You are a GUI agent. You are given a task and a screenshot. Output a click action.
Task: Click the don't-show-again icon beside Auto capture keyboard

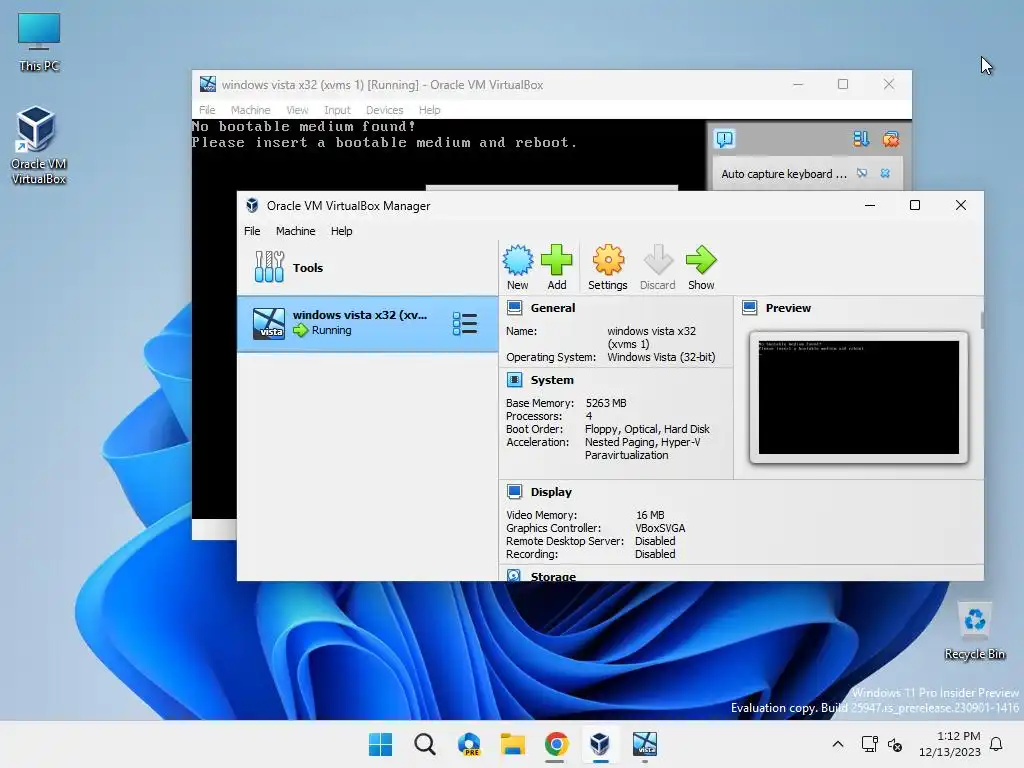click(862, 173)
